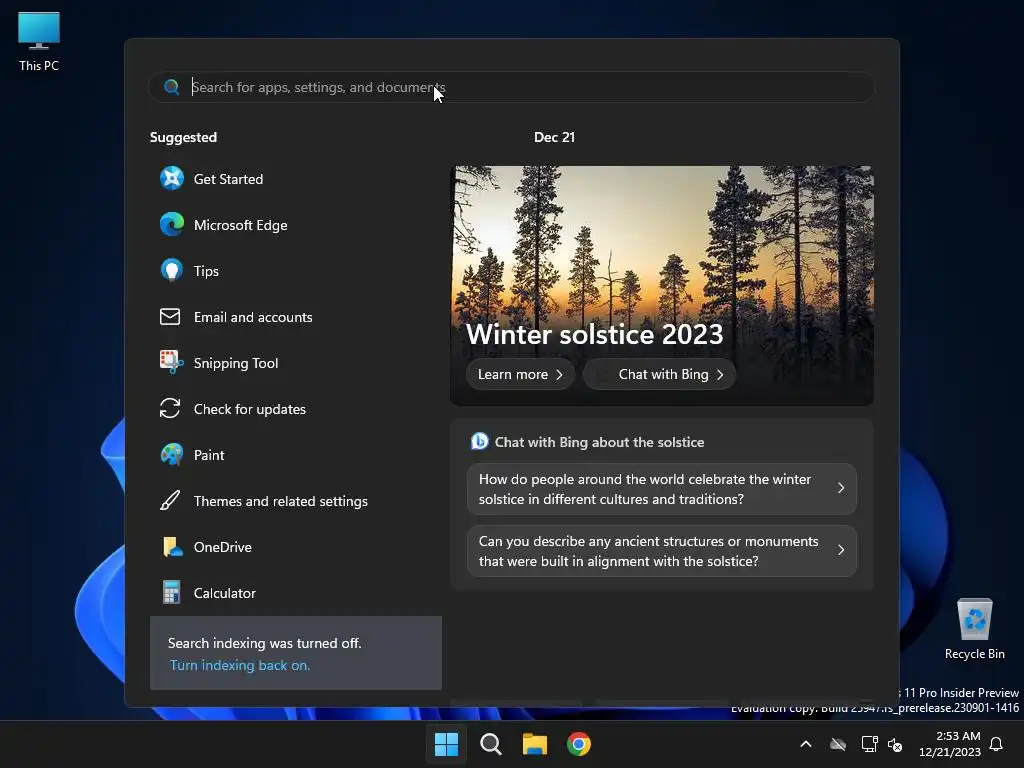
Task: Click 'Winter solstice 2023' title text
Action: pos(594,334)
